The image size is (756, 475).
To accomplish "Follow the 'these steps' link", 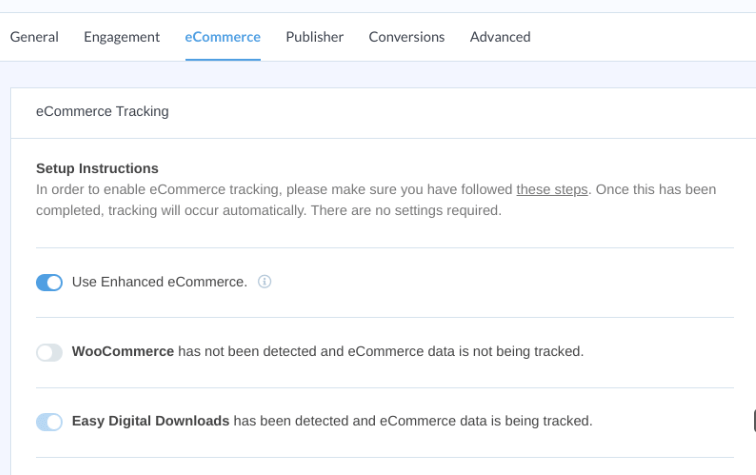I will (552, 190).
